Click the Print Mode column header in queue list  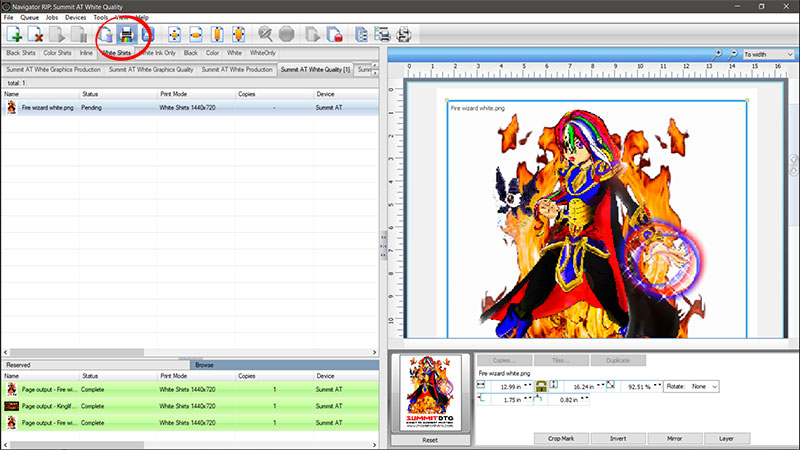[196, 94]
